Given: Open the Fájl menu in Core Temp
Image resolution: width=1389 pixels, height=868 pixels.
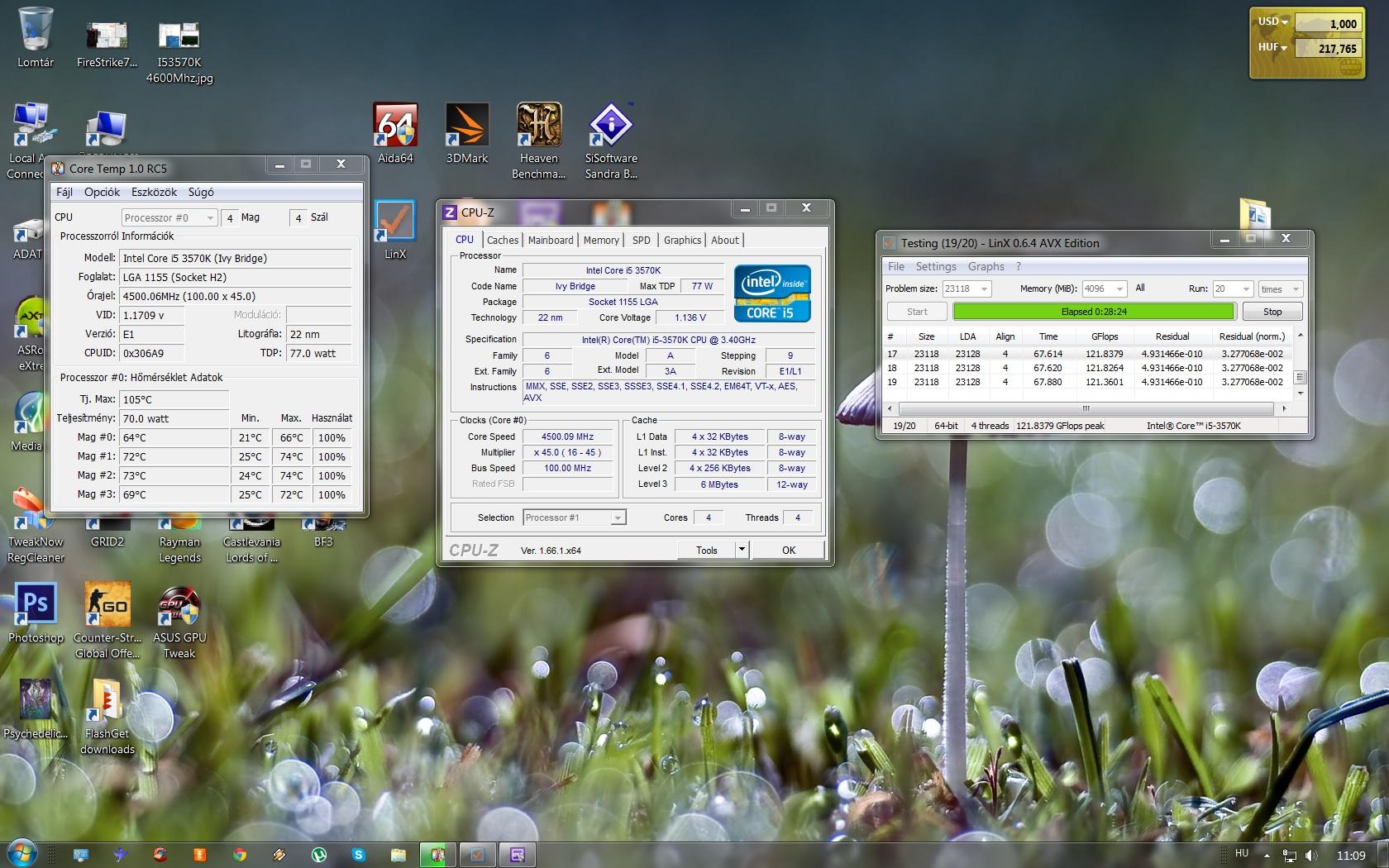Looking at the screenshot, I should point(64,192).
